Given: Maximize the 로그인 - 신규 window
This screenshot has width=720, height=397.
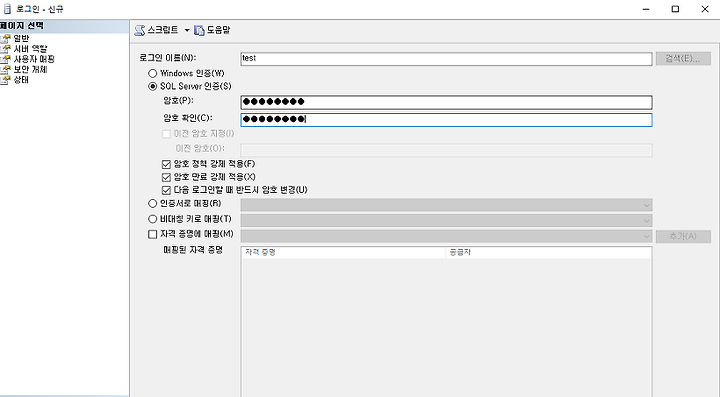Looking at the screenshot, I should pos(675,9).
